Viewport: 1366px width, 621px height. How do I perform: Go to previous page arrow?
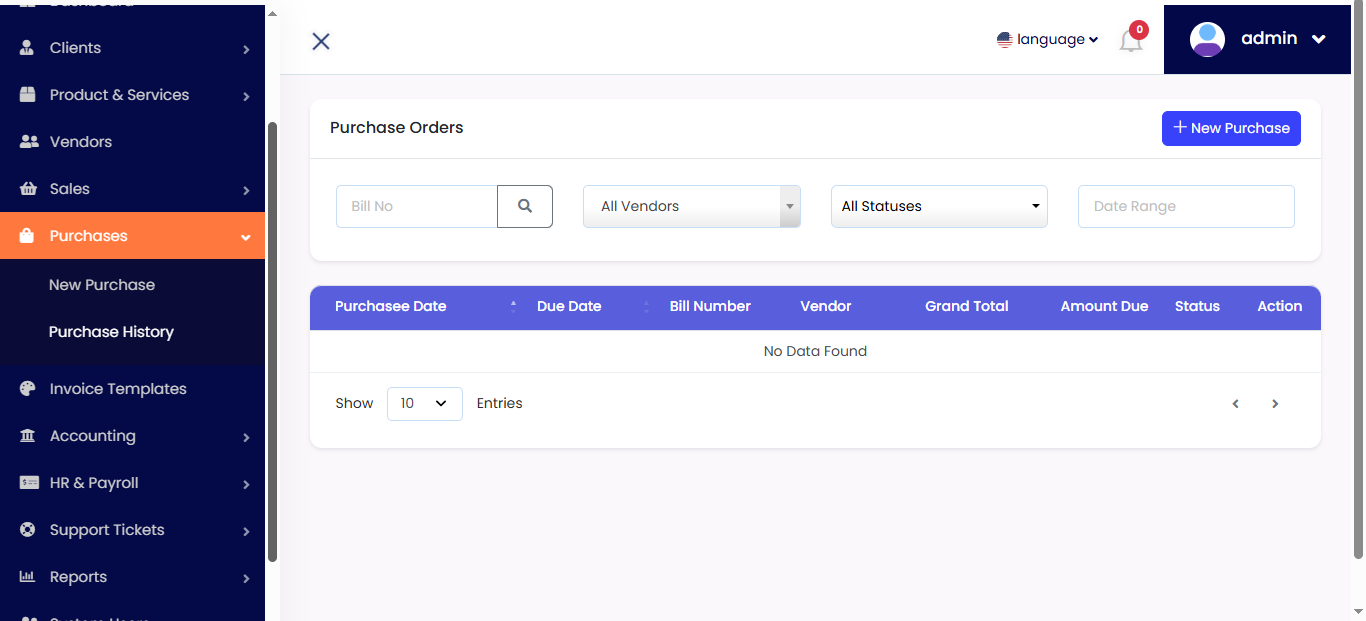click(1236, 404)
